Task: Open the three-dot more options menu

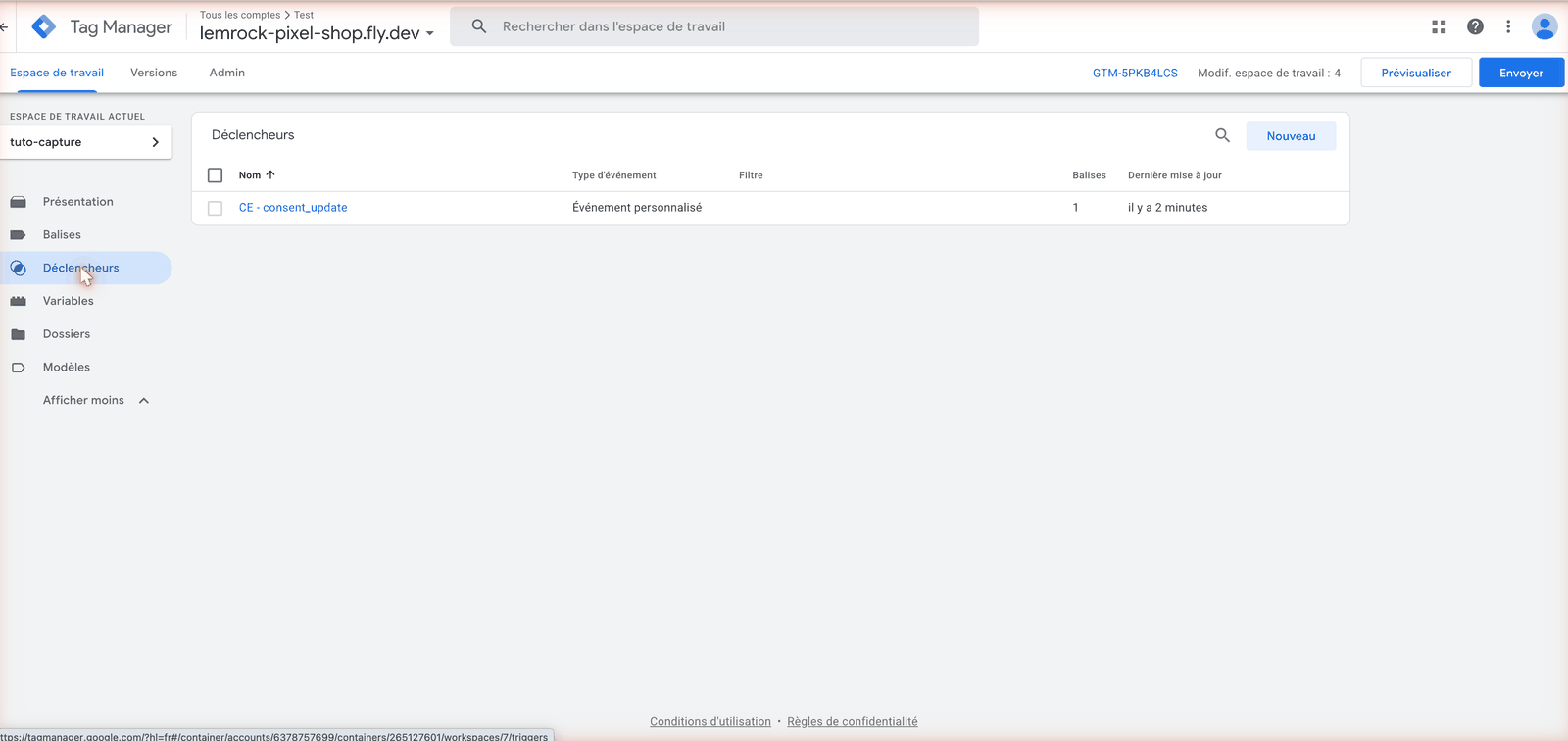Action: 1508,27
